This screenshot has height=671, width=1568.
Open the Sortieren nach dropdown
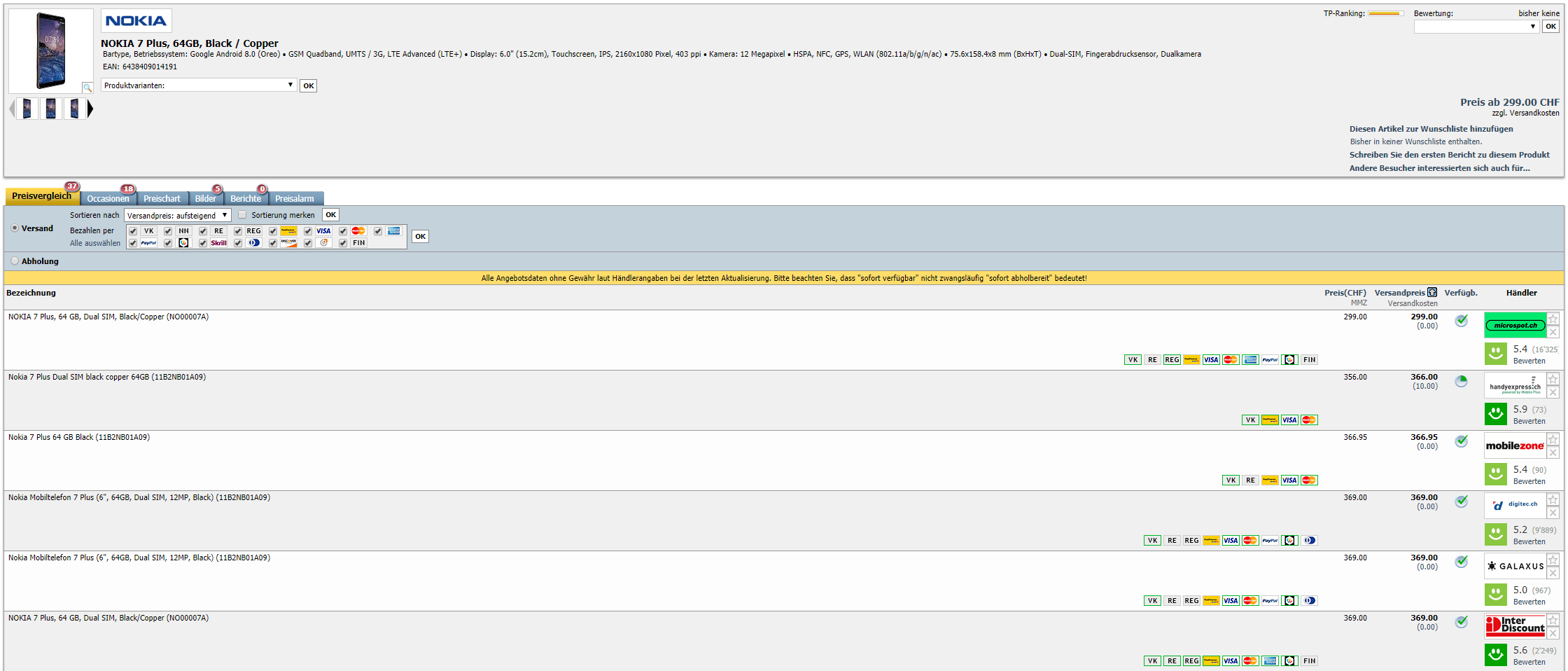(177, 215)
